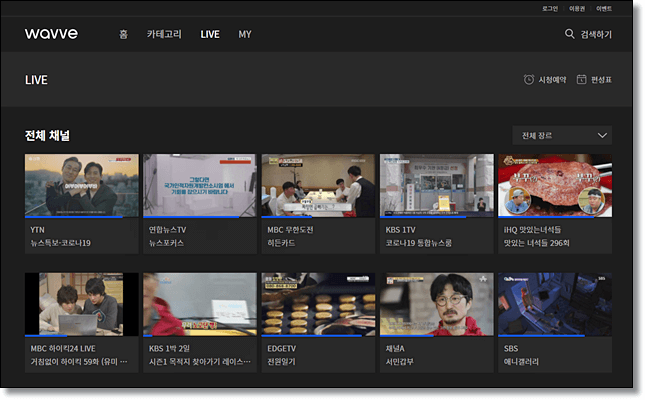Click the 로그인 link
The image size is (645, 400).
[x=550, y=8]
